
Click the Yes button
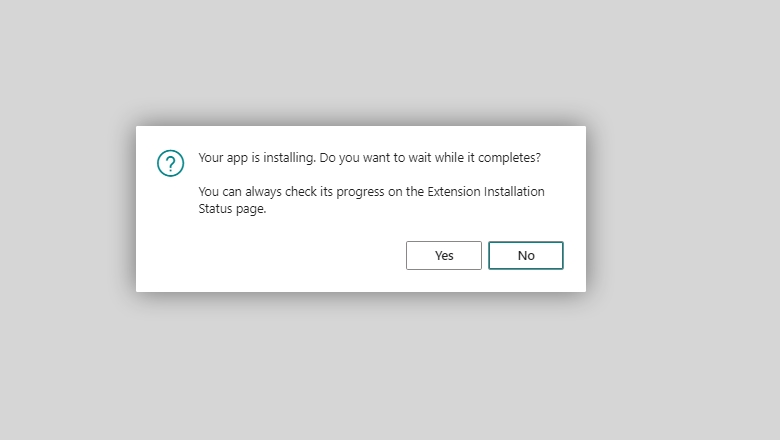[444, 256]
